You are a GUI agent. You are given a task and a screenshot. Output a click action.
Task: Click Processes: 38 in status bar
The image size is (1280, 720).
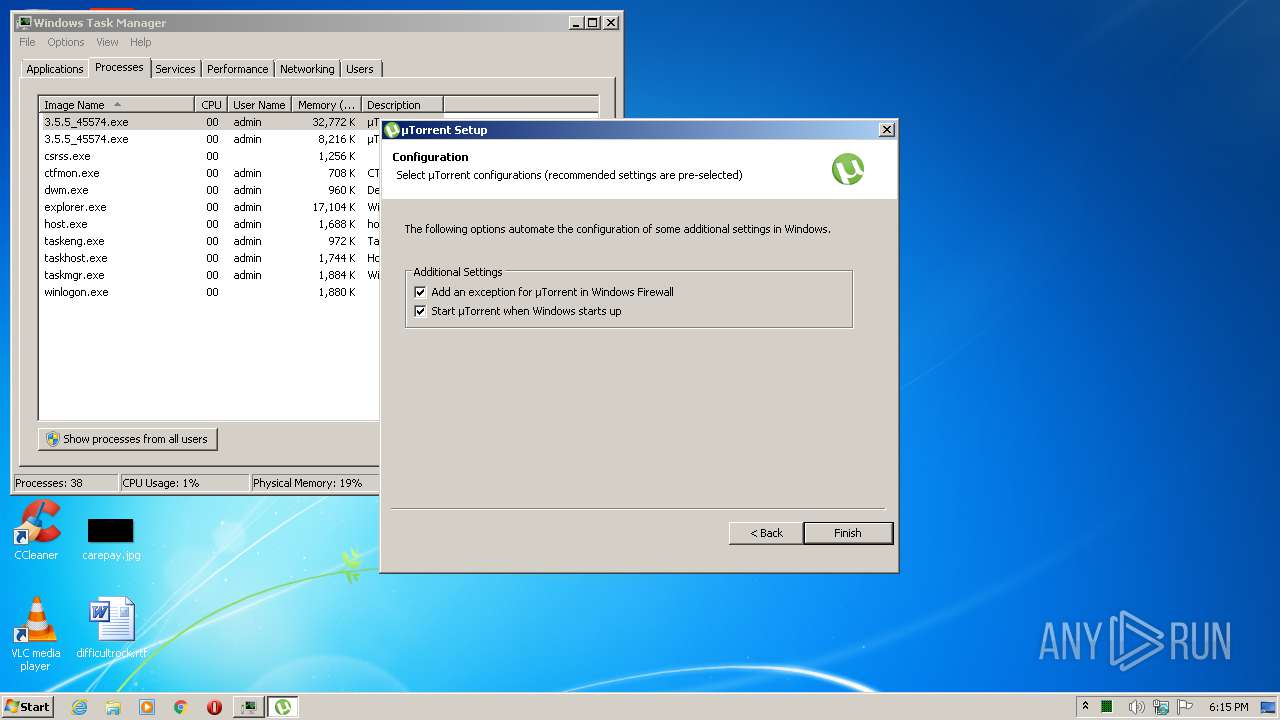[x=65, y=483]
